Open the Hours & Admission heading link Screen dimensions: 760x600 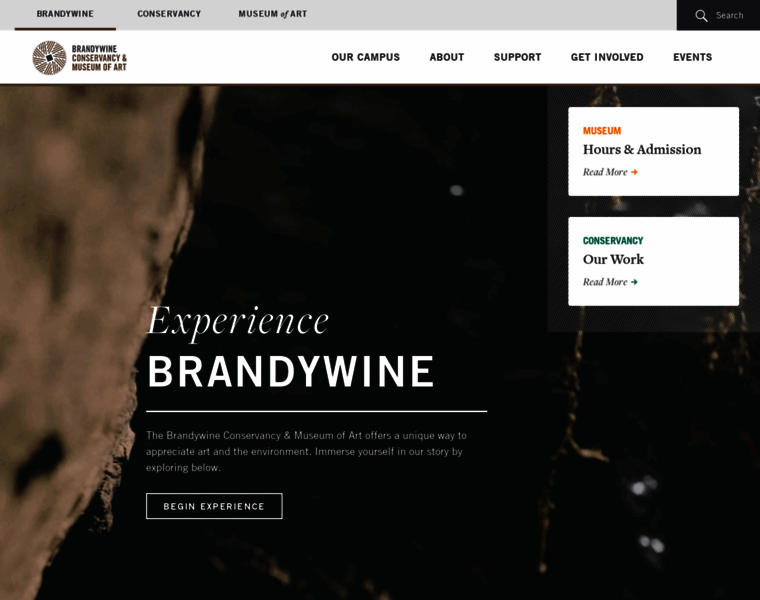pos(642,149)
